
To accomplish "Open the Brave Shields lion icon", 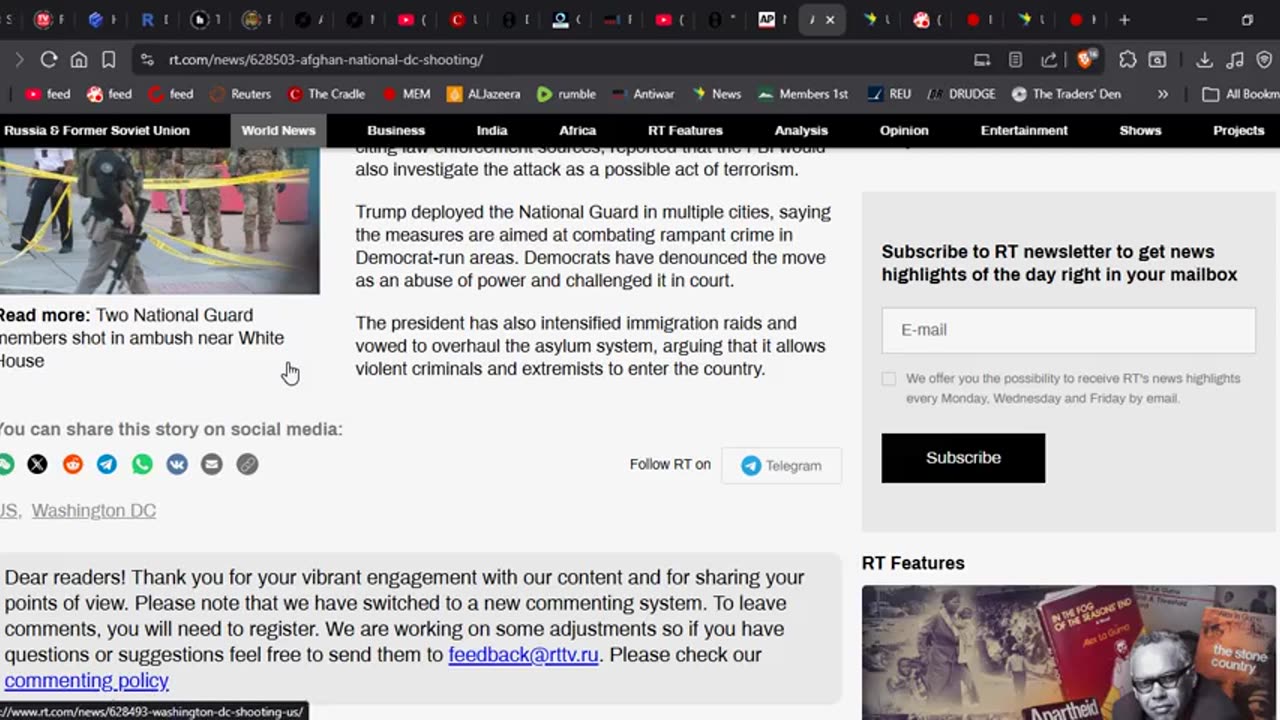I will pyautogui.click(x=1087, y=60).
